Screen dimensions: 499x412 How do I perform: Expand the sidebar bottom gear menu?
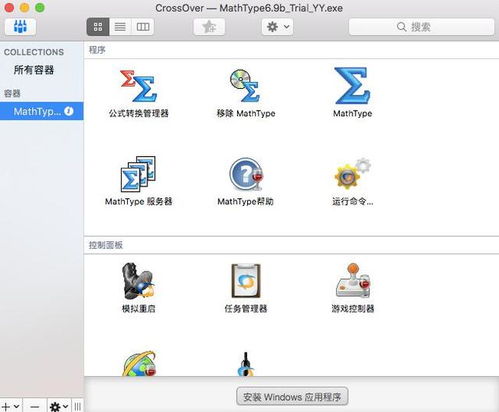coord(59,406)
